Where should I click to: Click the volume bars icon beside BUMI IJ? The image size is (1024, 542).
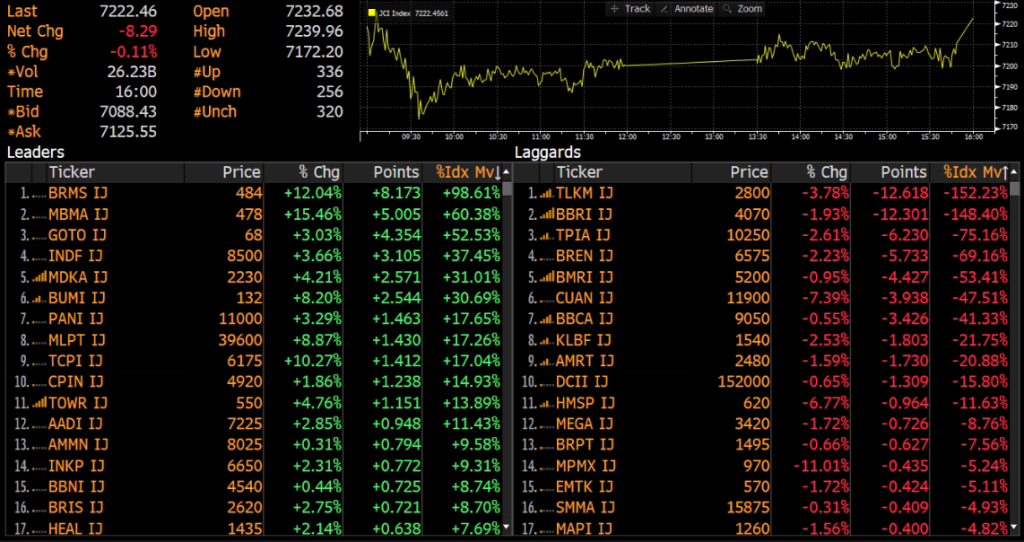[39, 298]
